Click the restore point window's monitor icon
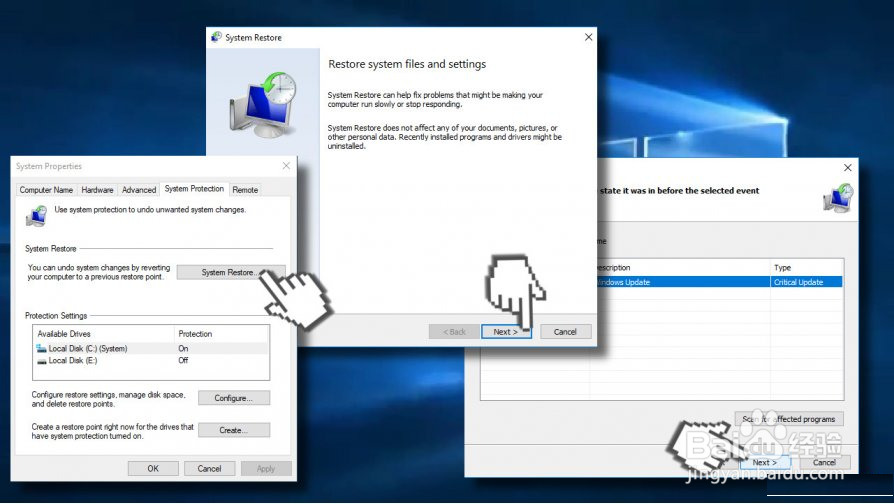 click(x=838, y=198)
